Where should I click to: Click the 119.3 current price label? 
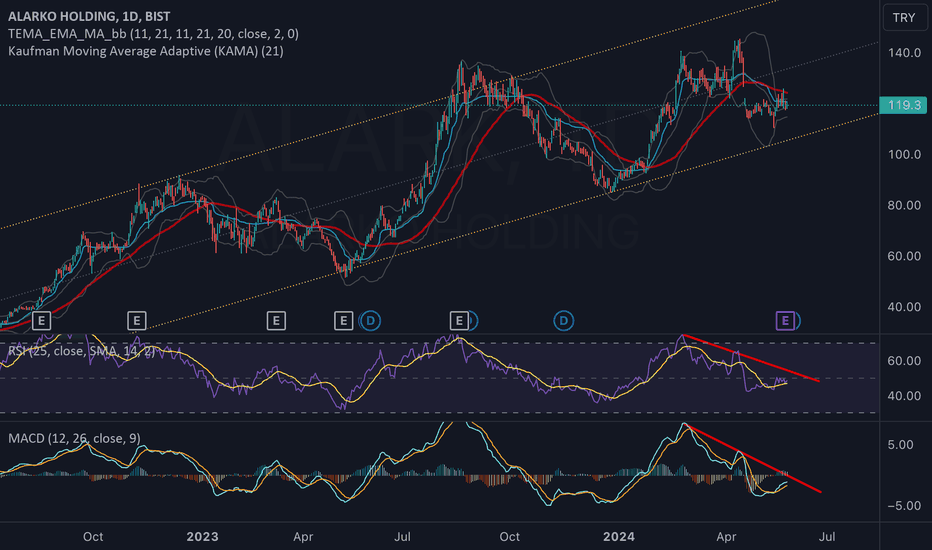[903, 105]
